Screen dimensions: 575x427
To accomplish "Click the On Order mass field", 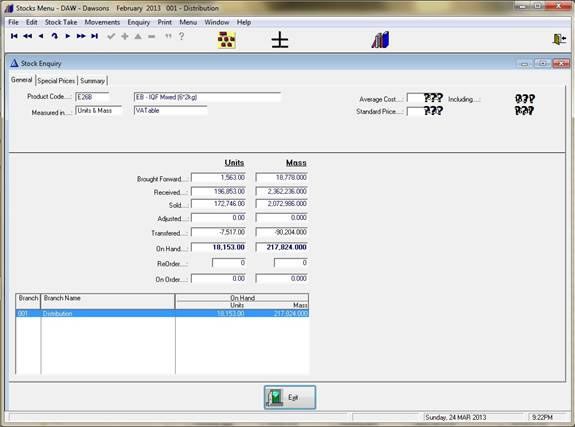I will (282, 279).
